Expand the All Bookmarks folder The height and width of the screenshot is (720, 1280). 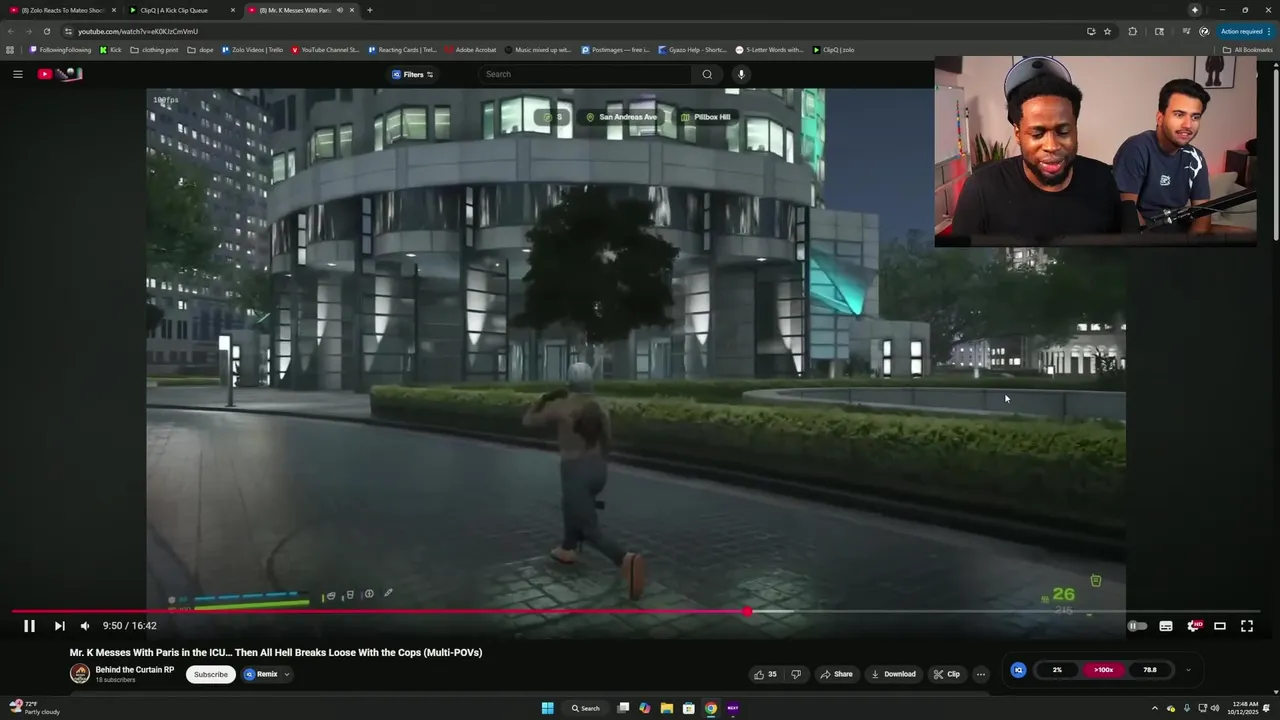[1248, 49]
